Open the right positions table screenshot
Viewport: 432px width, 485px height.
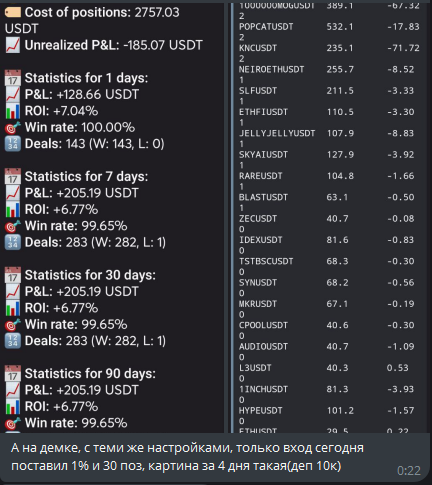(x=329, y=218)
